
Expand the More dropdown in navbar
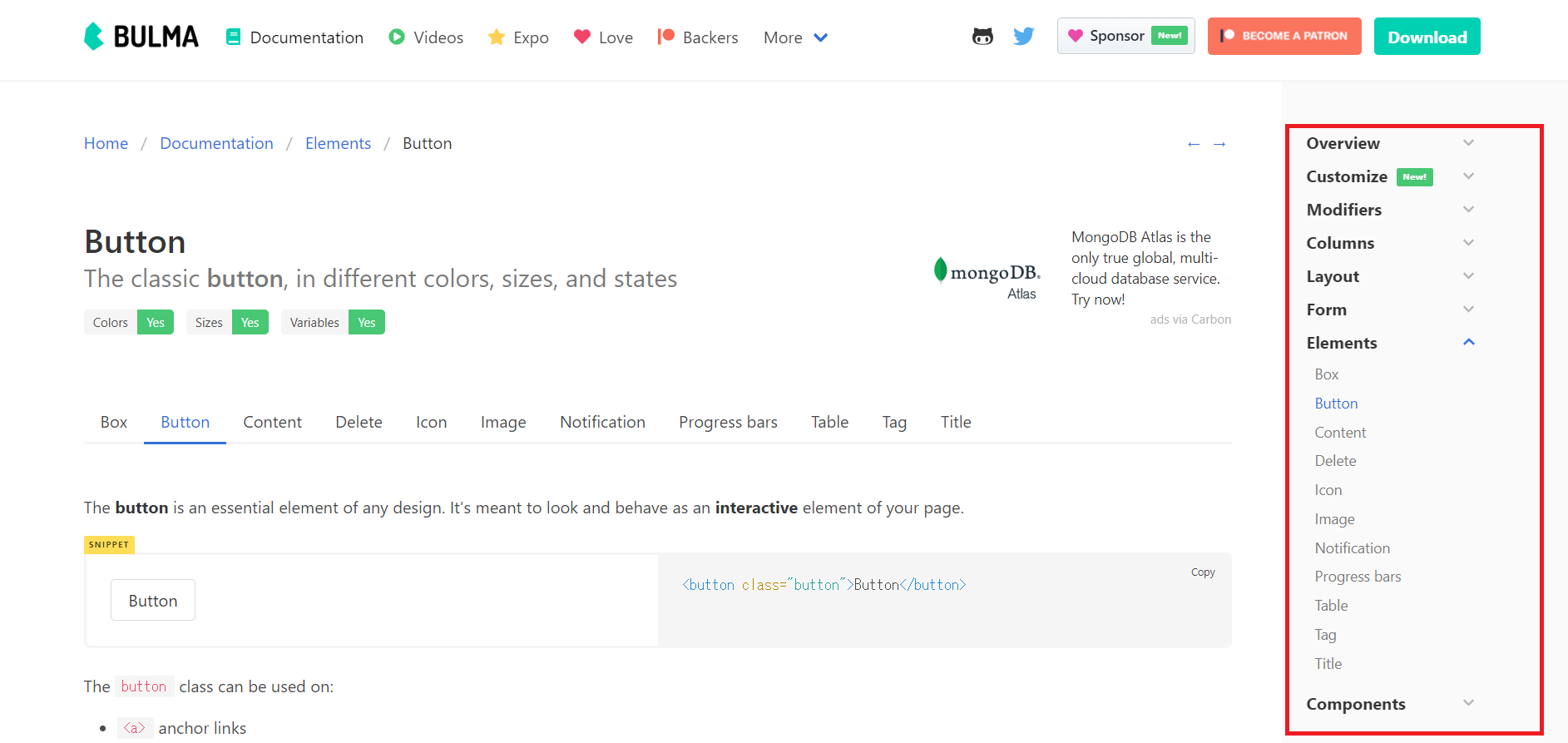click(x=795, y=37)
